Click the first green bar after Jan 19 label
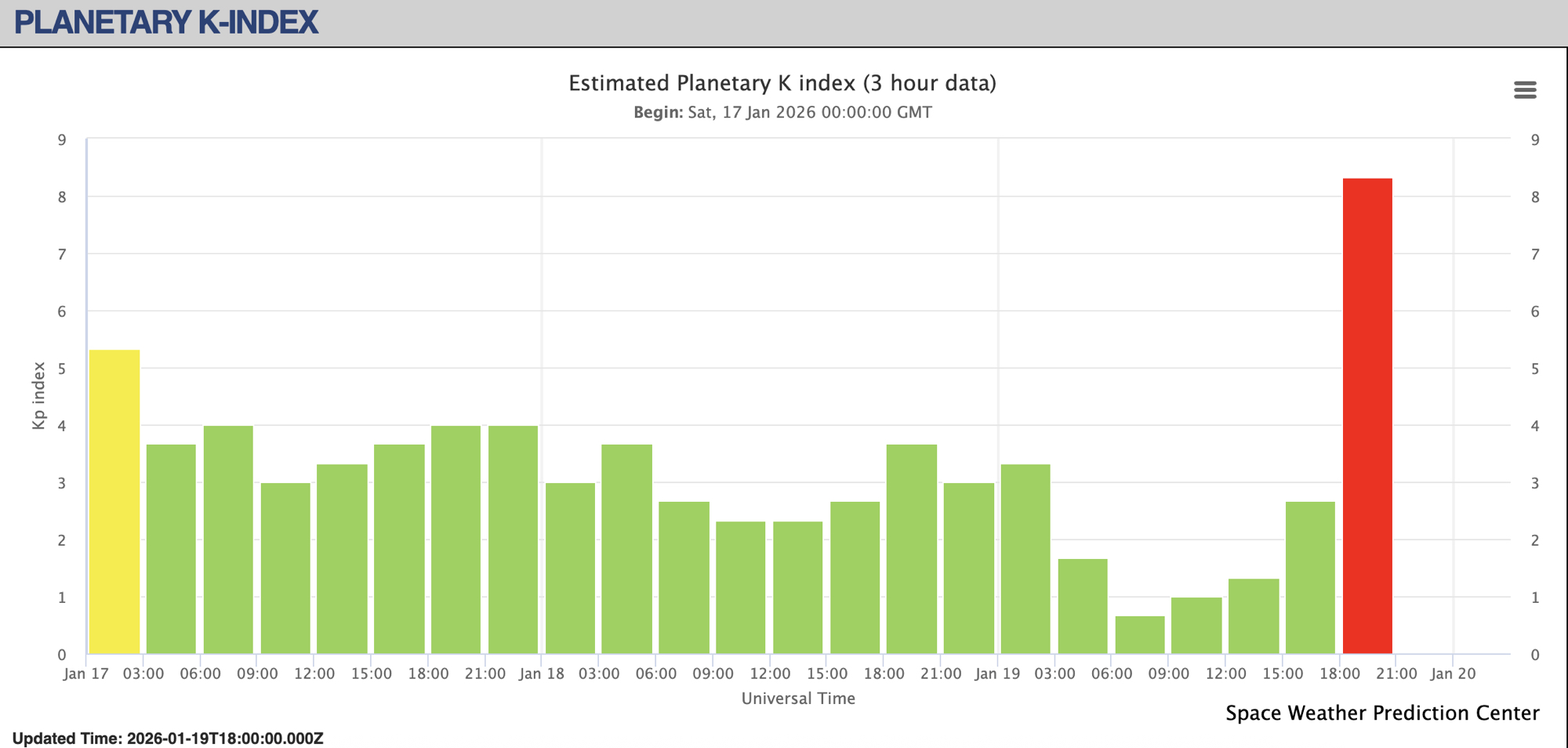Image resolution: width=1568 pixels, height=748 pixels. tap(1025, 559)
